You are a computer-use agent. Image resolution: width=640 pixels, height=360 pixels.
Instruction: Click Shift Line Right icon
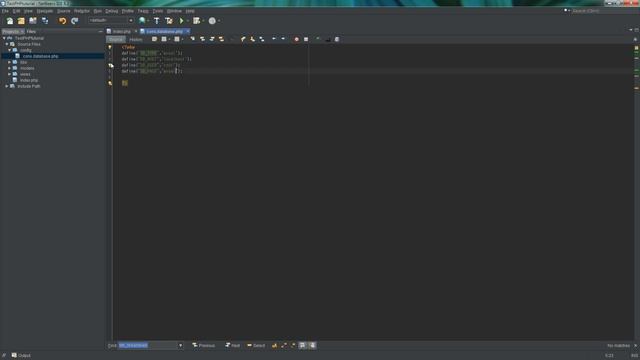pyautogui.click(x=283, y=39)
